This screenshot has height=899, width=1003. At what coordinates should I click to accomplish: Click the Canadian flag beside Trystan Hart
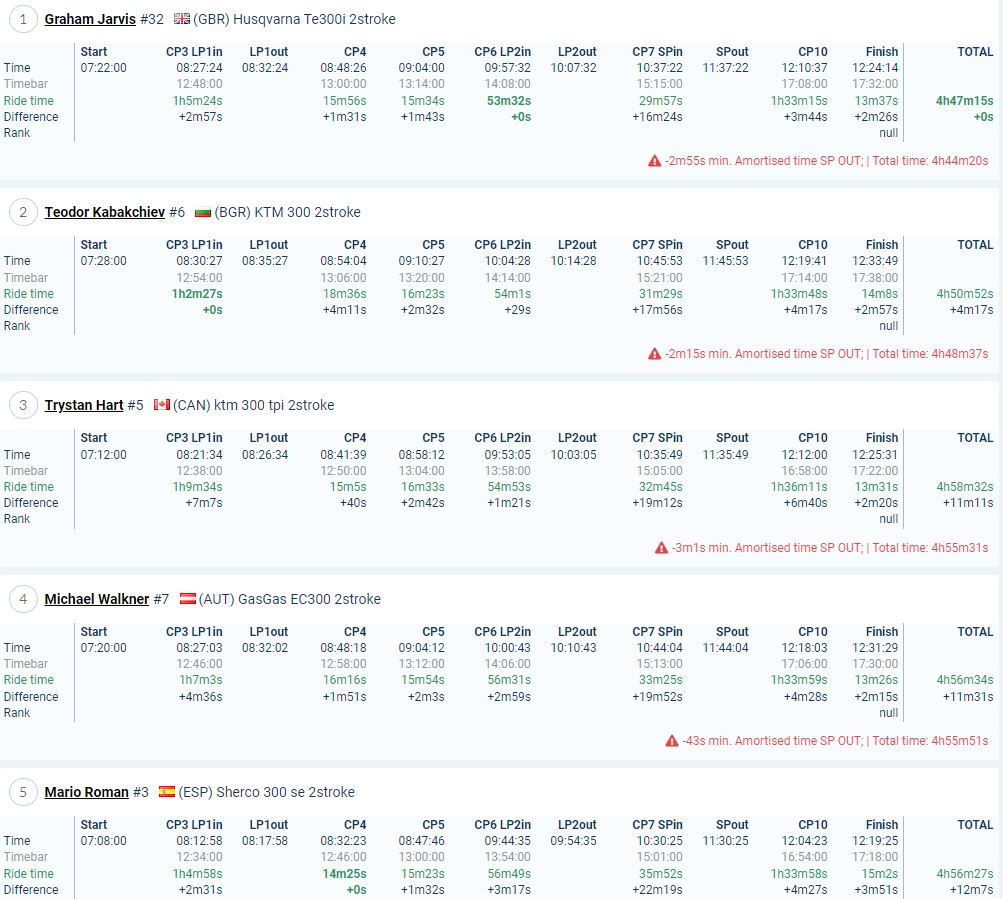(x=162, y=405)
